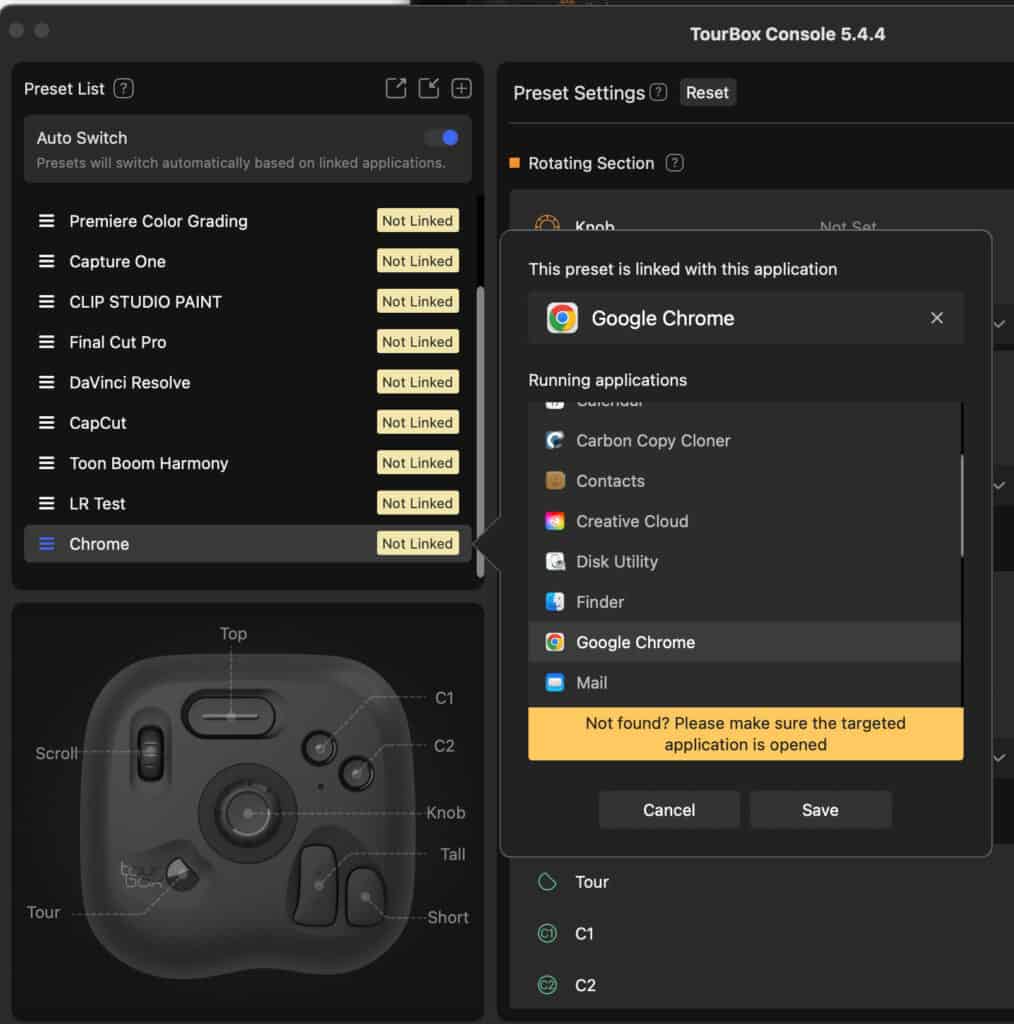Remove Google Chrome link with the X

[x=936, y=317]
